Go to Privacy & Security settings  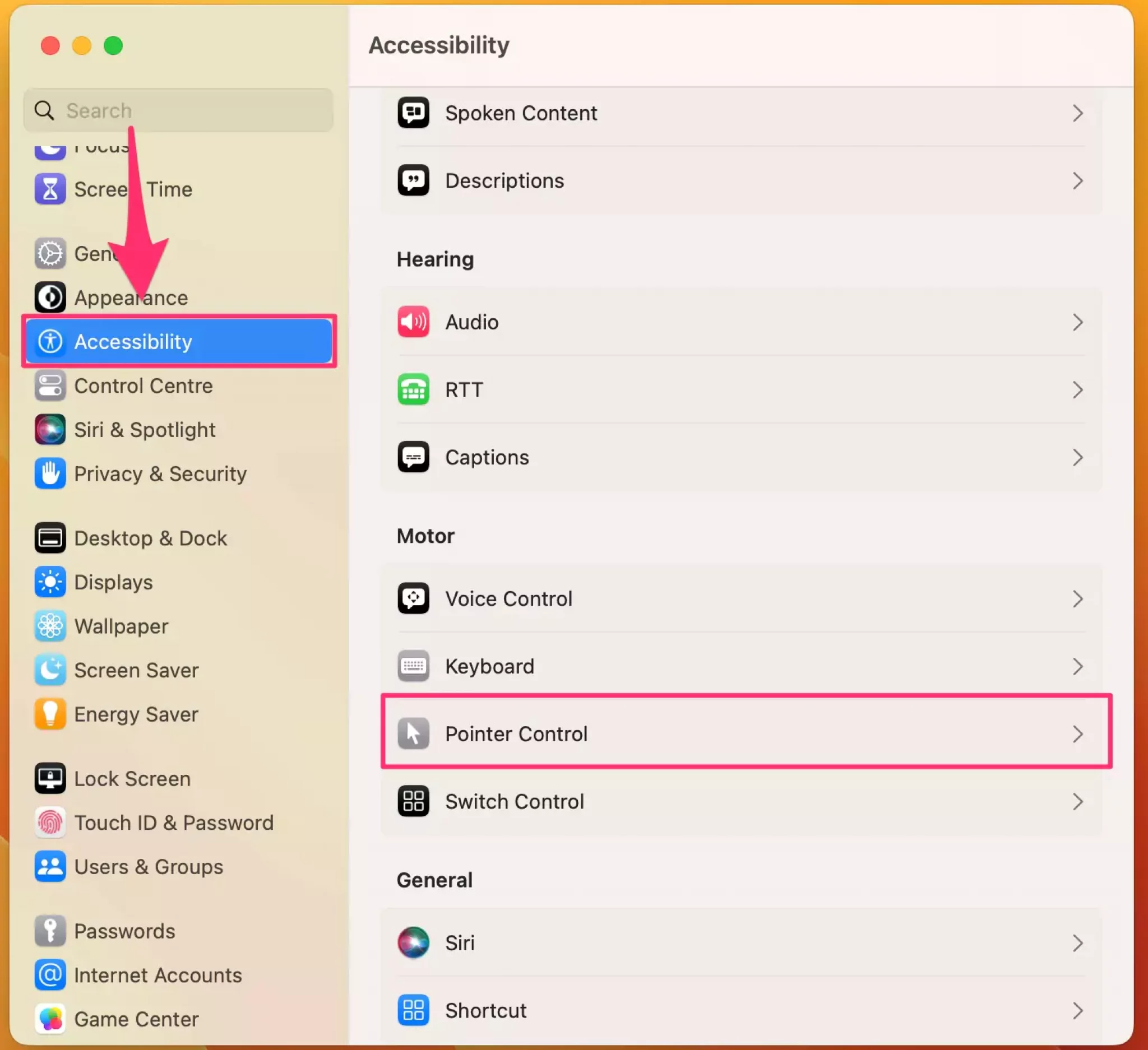tap(179, 473)
